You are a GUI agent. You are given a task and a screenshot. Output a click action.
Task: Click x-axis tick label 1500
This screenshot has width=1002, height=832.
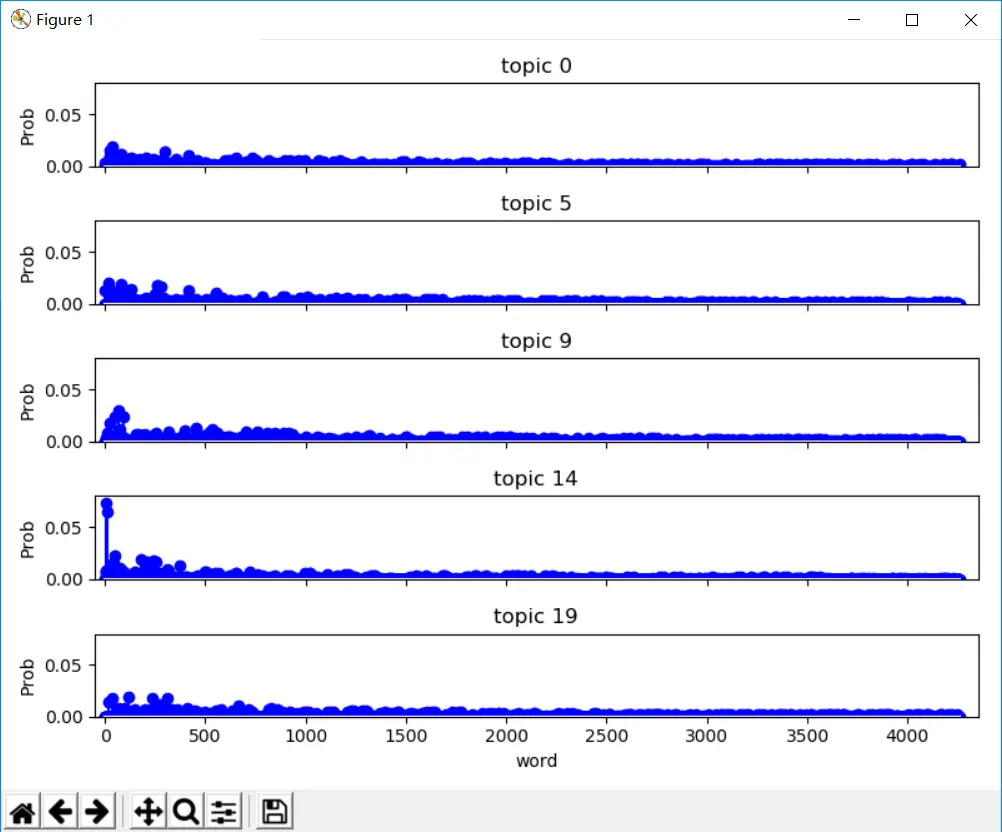pos(406,736)
